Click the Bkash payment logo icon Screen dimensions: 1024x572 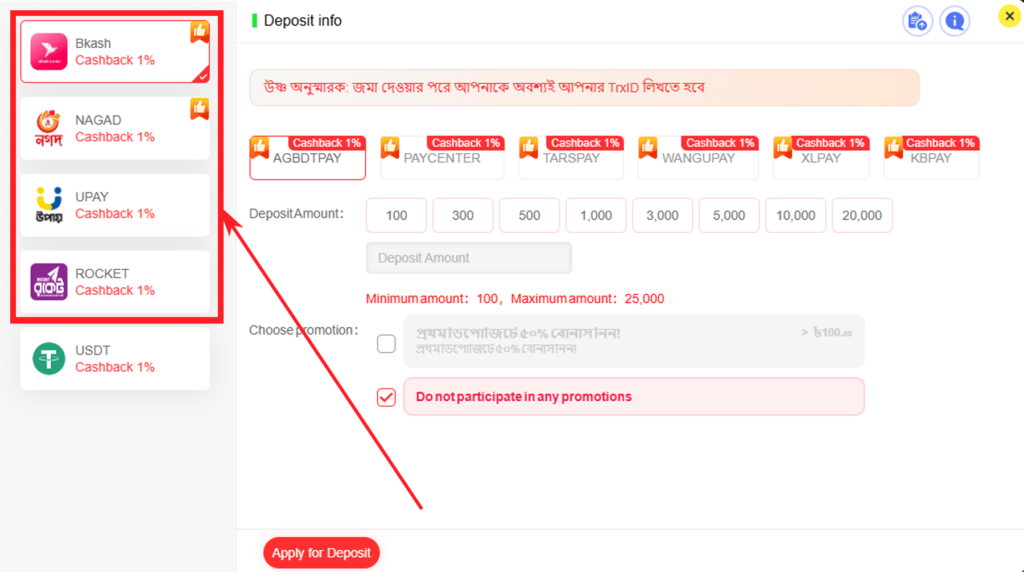[x=49, y=52]
